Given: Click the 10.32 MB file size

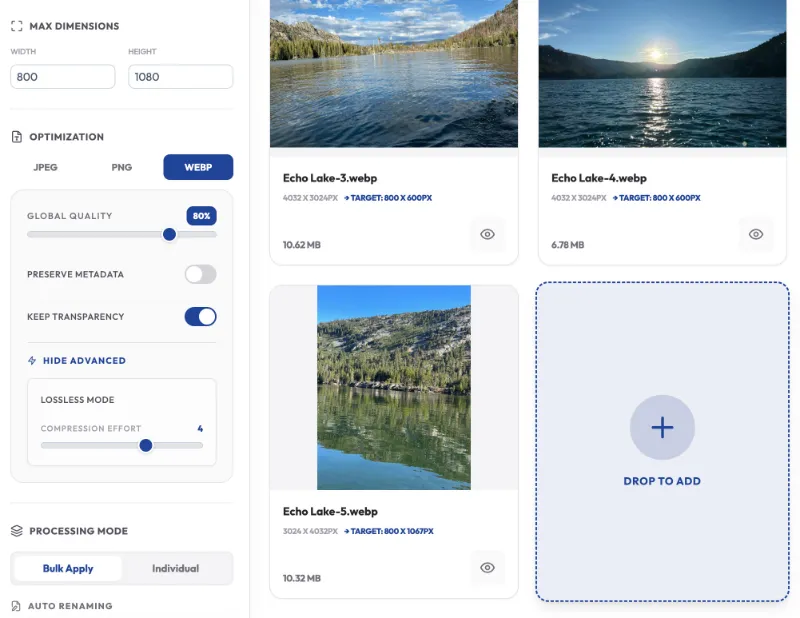Looking at the screenshot, I should click(x=302, y=578).
